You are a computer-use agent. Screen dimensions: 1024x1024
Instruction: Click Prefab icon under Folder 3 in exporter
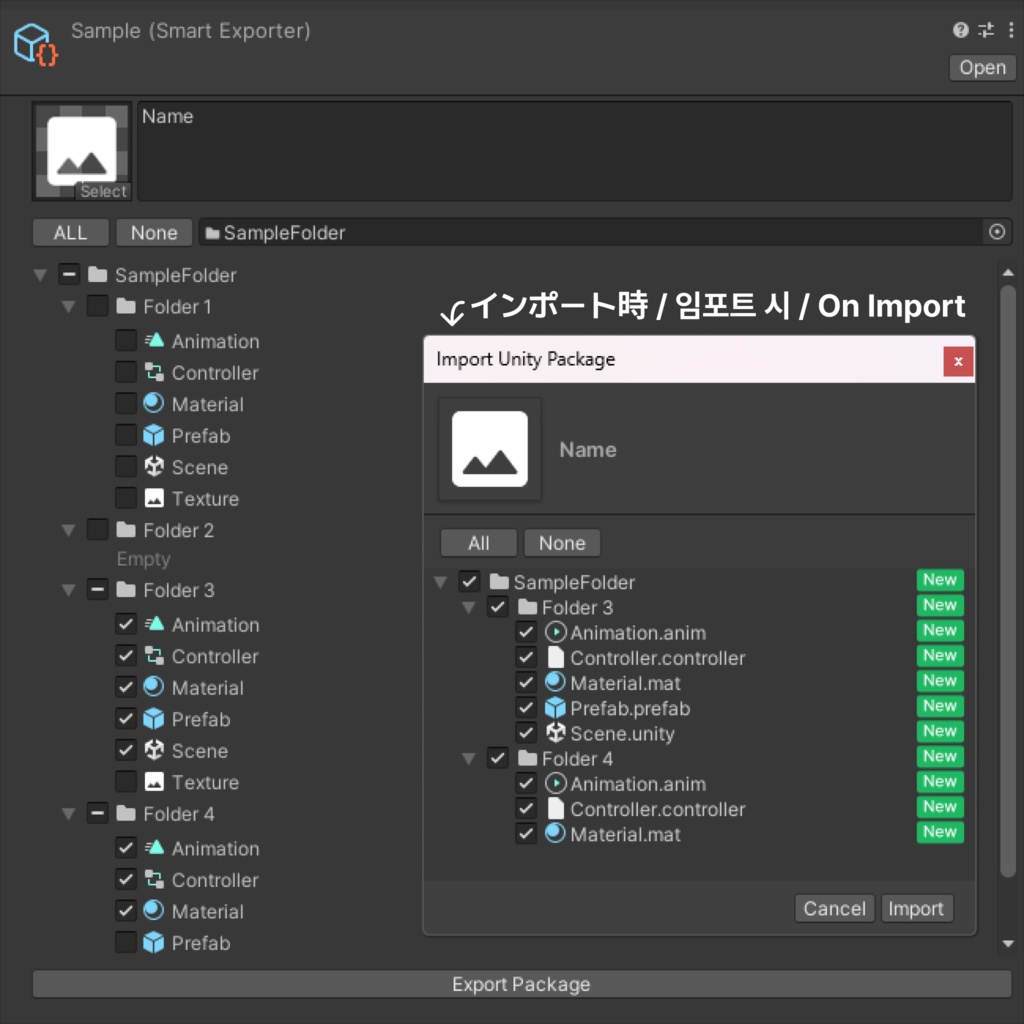[x=154, y=718]
